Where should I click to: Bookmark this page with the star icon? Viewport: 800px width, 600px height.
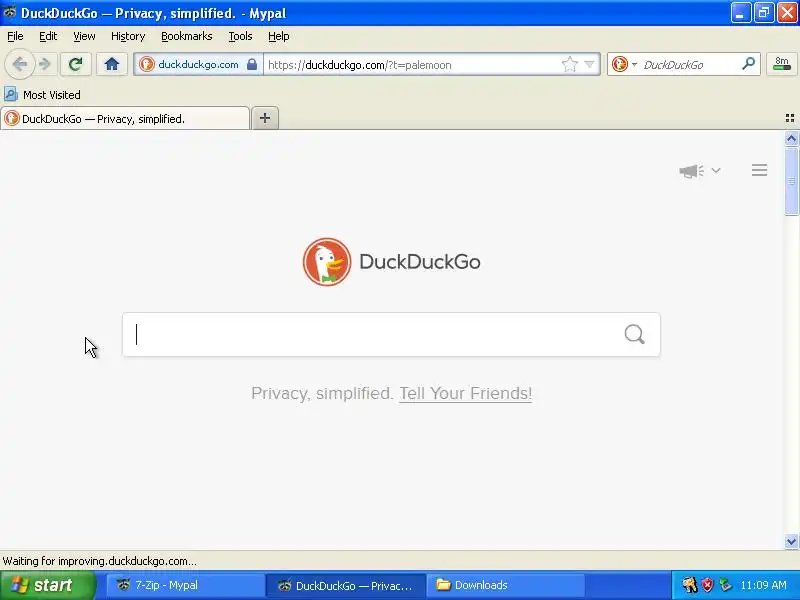coord(569,64)
